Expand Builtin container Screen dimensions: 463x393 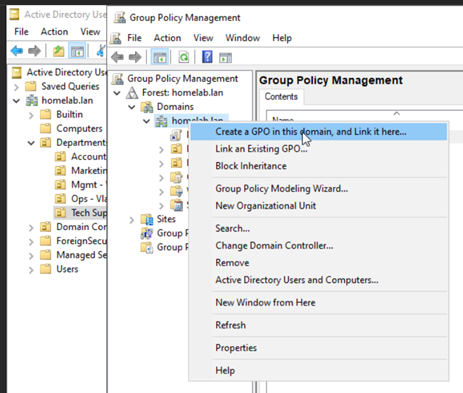[x=31, y=115]
